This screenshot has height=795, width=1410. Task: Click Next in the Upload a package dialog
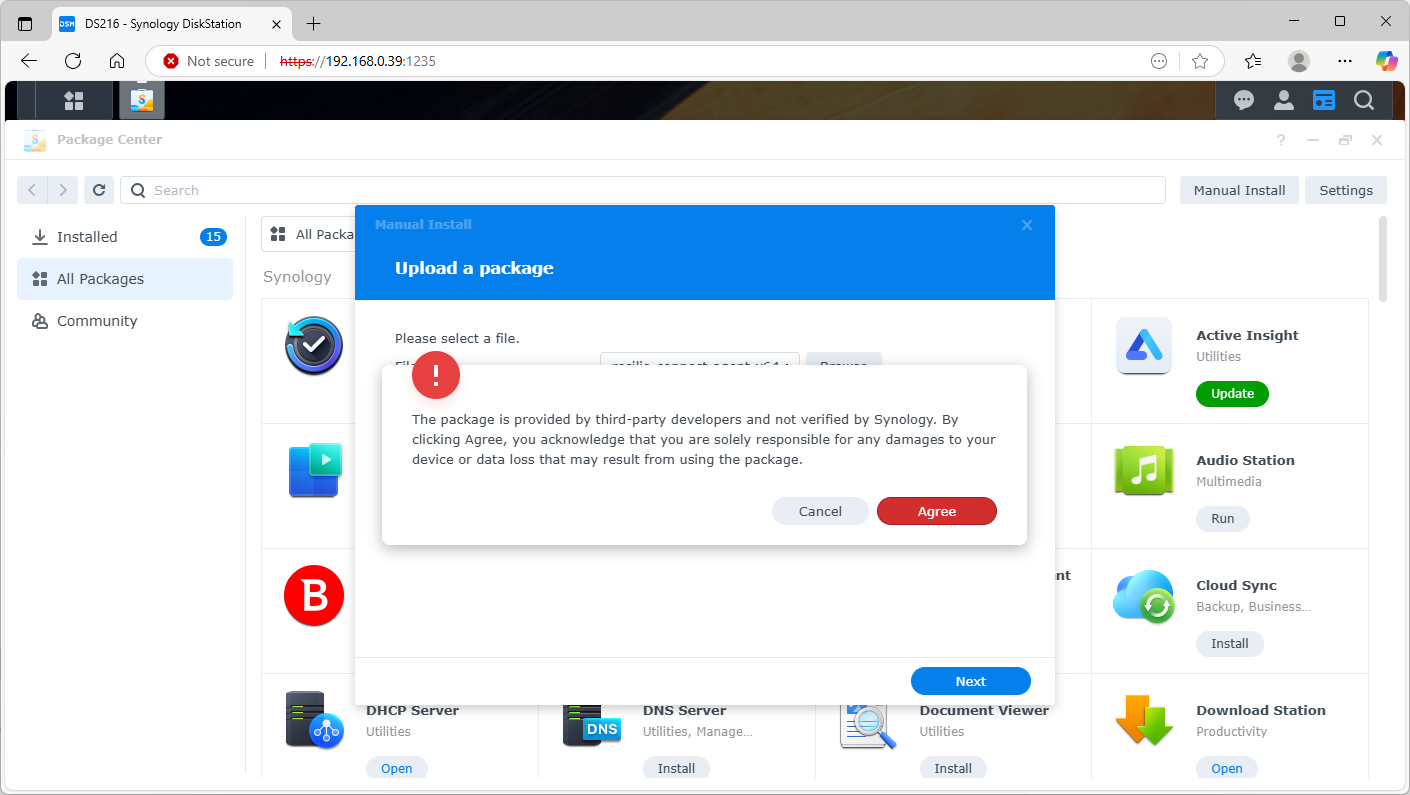tap(970, 681)
